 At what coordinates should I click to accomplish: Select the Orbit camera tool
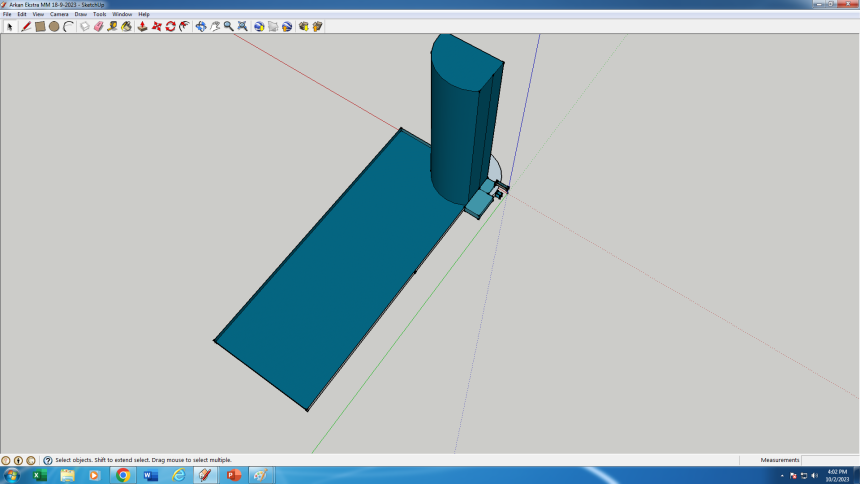click(201, 26)
